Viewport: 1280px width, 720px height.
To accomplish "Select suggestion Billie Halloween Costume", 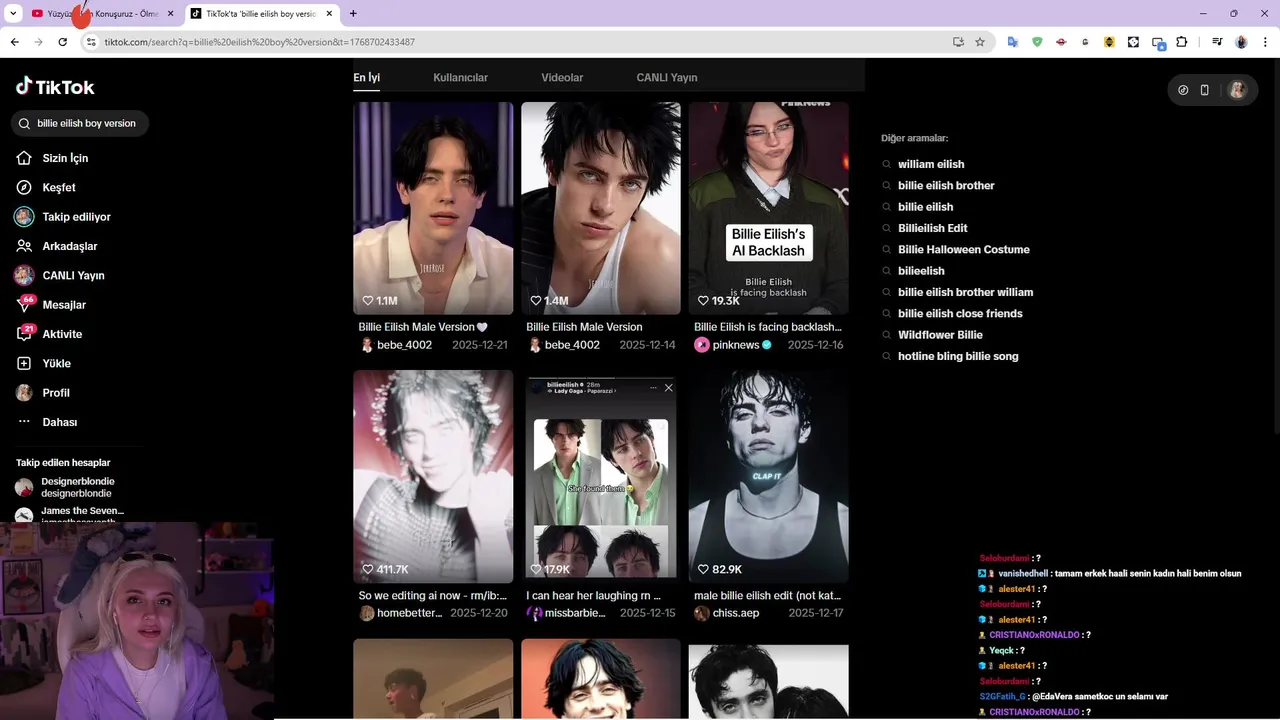I will pyautogui.click(x=963, y=249).
